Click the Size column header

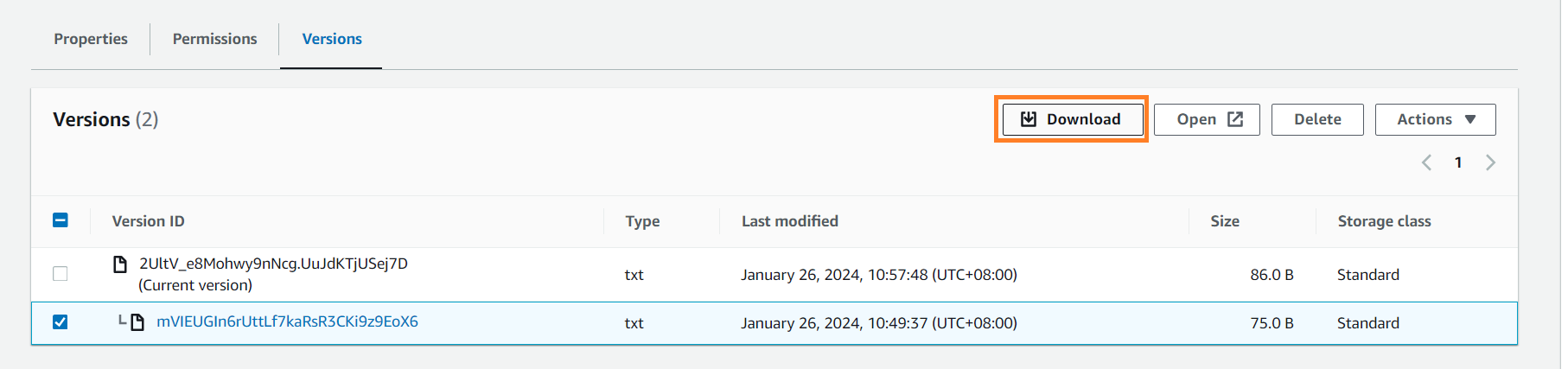[x=1225, y=221]
